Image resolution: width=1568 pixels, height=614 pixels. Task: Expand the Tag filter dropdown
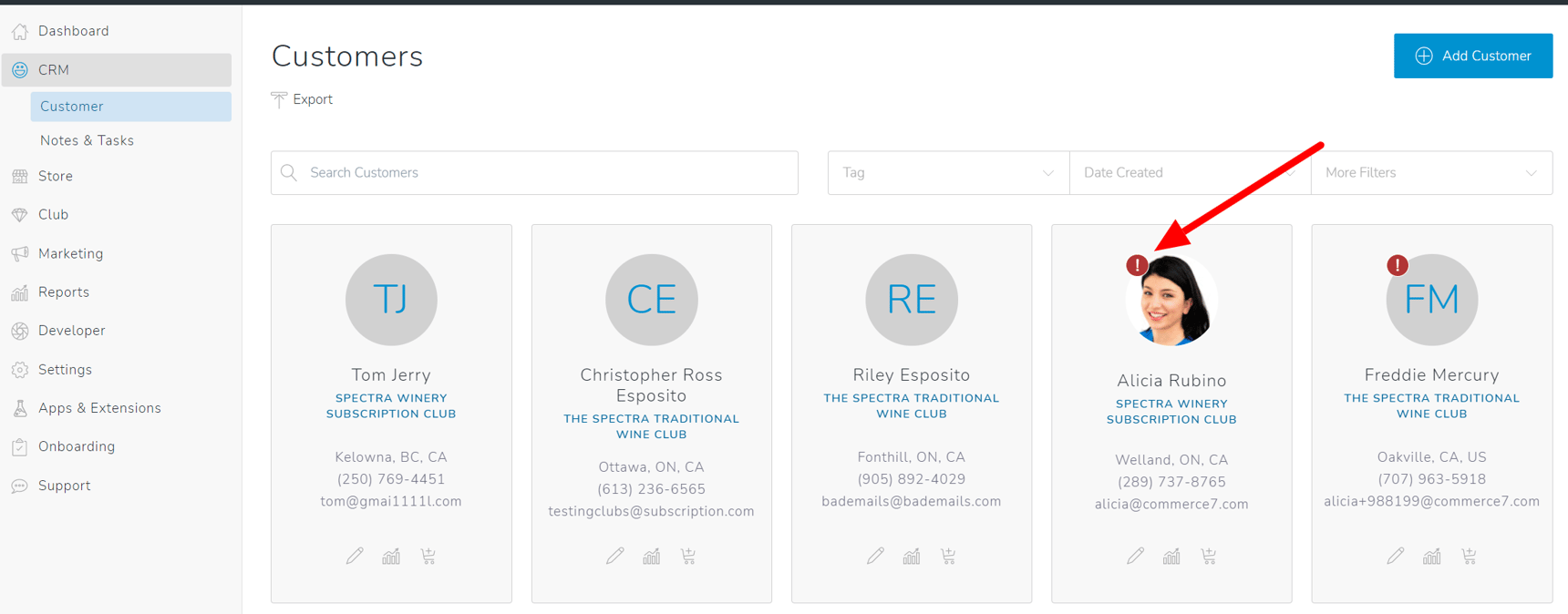coord(948,173)
